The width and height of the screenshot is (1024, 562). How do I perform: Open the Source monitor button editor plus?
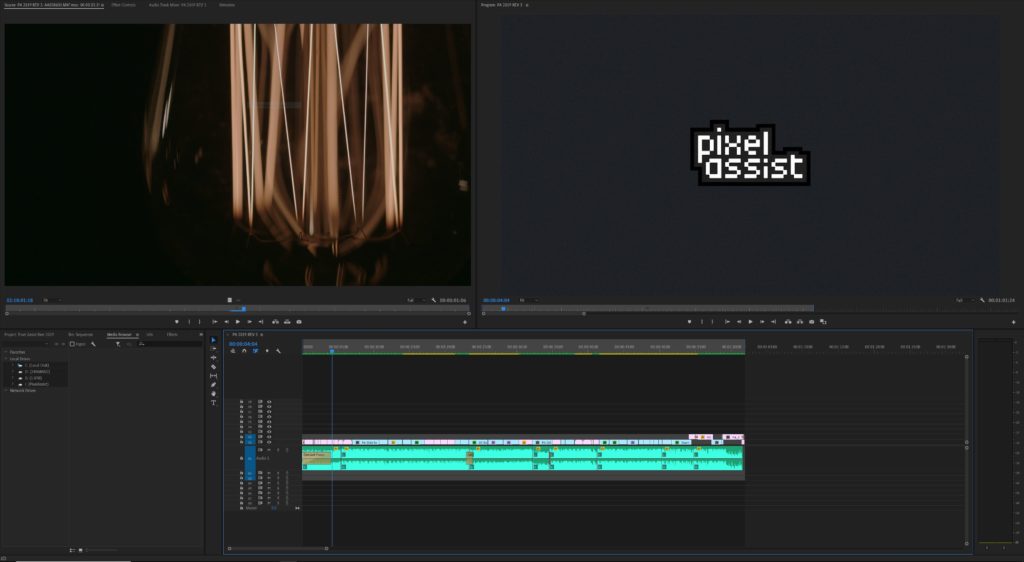[465, 322]
